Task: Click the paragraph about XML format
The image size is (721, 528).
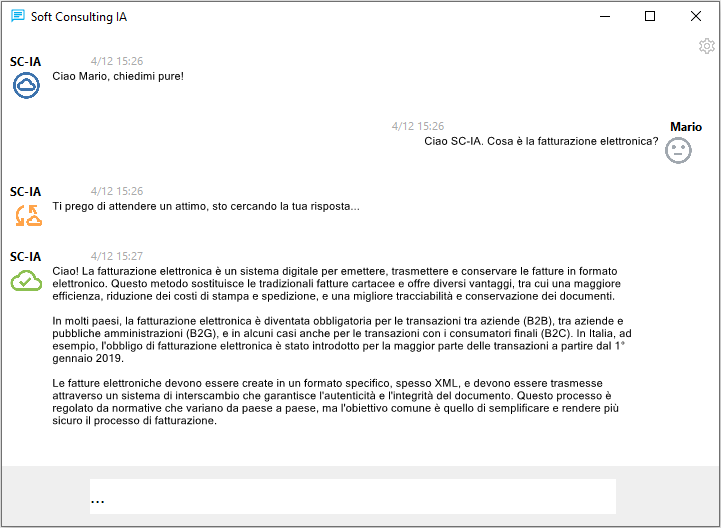Action: [335, 402]
